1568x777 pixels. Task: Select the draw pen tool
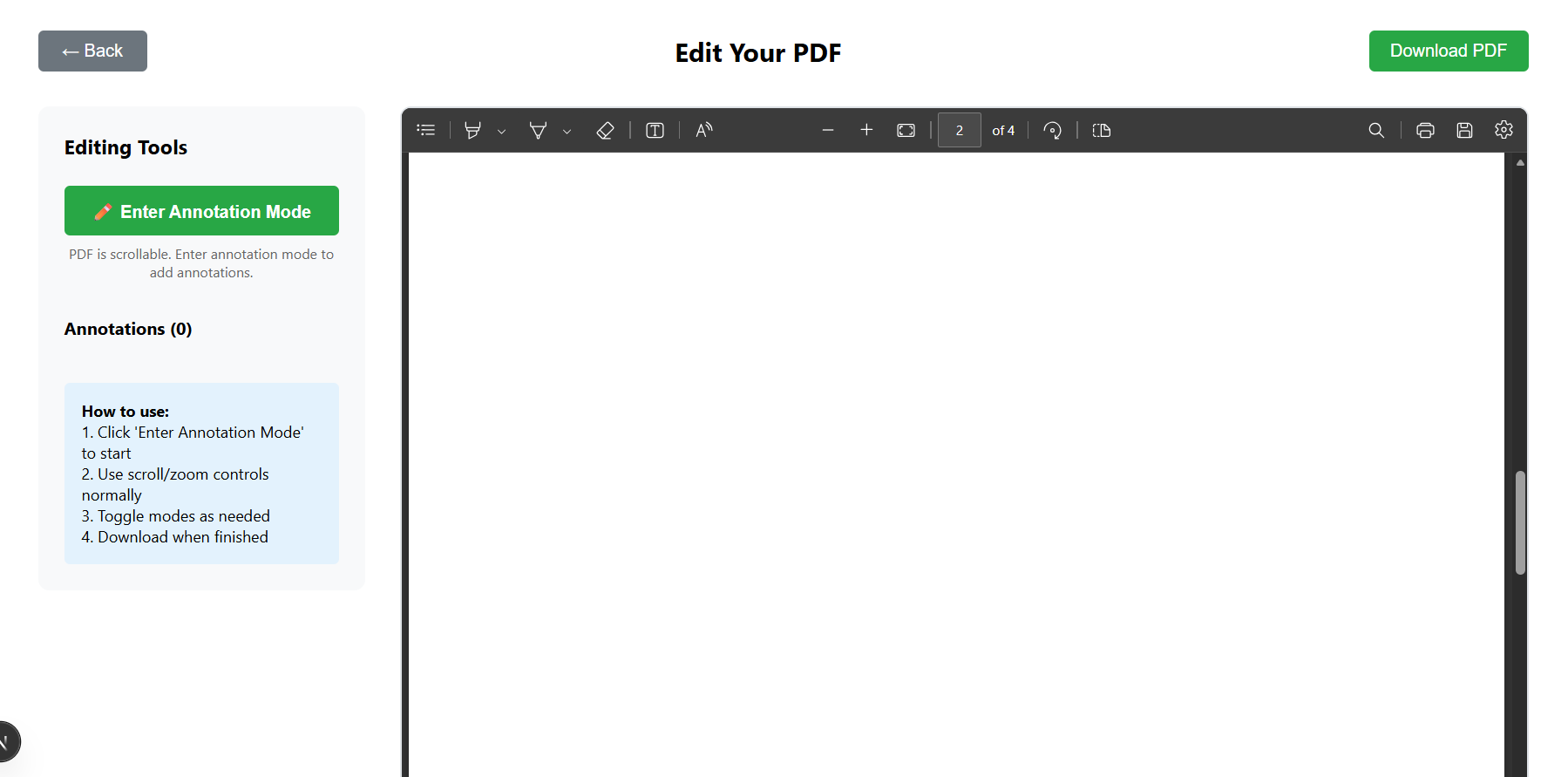point(538,130)
